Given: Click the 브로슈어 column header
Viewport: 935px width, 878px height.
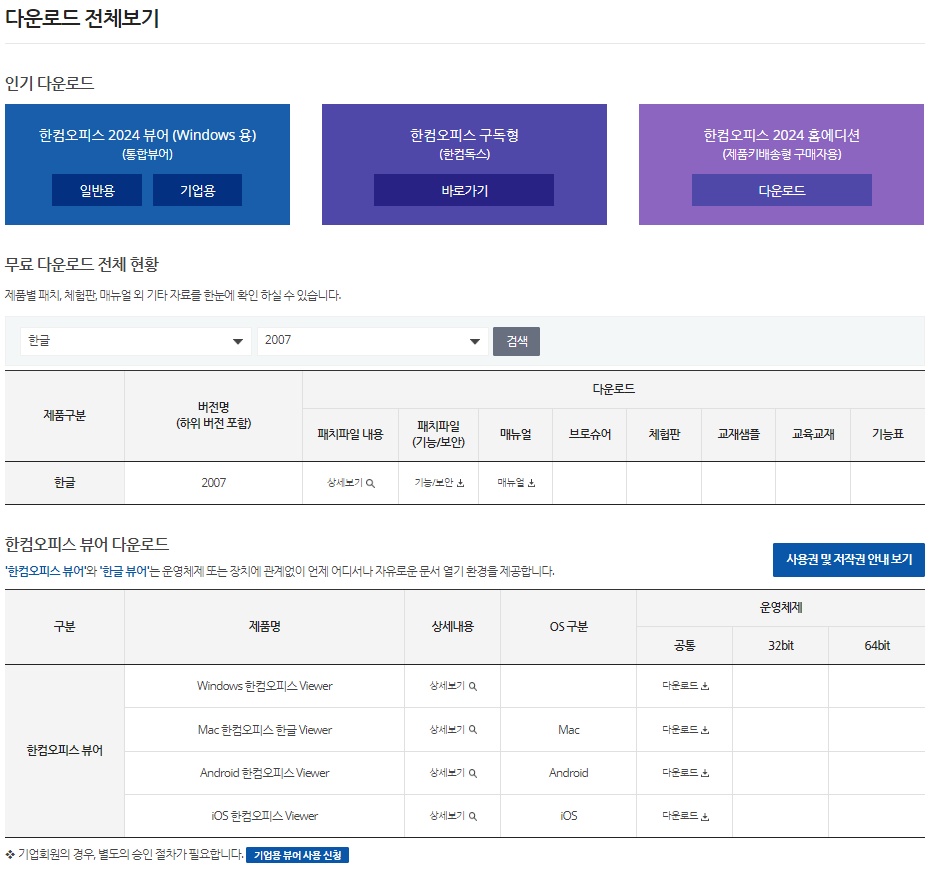Looking at the screenshot, I should 590,435.
